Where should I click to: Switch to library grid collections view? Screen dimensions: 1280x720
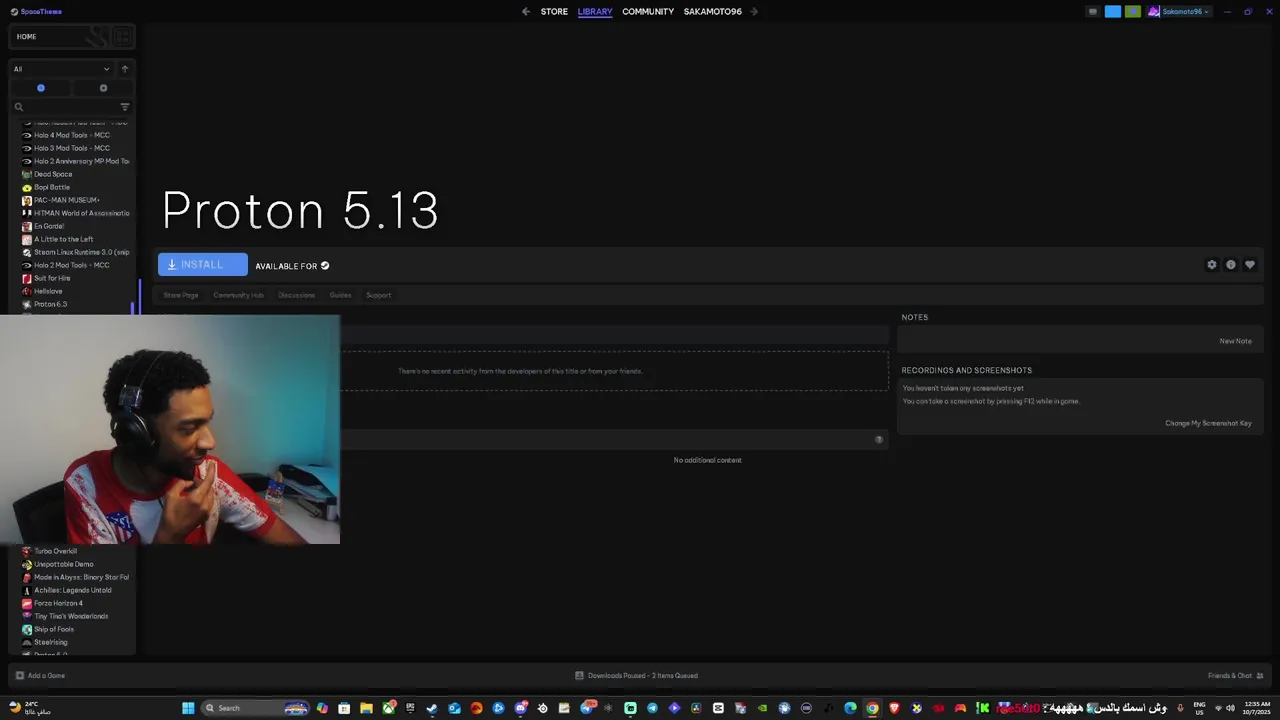coord(122,37)
